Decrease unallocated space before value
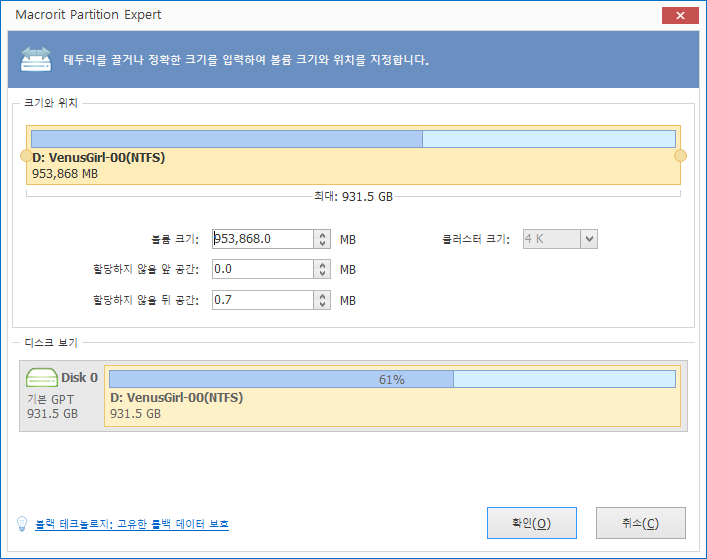The image size is (707, 559). (x=322, y=274)
